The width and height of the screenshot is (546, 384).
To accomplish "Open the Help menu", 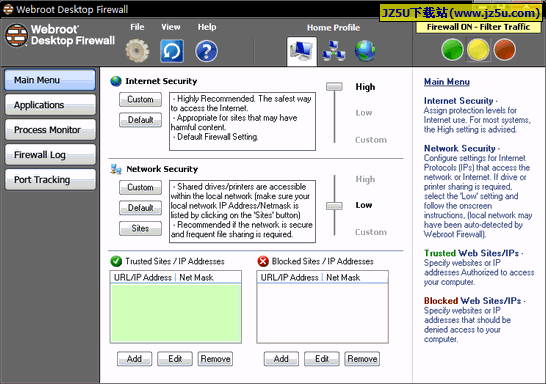I will (x=207, y=27).
